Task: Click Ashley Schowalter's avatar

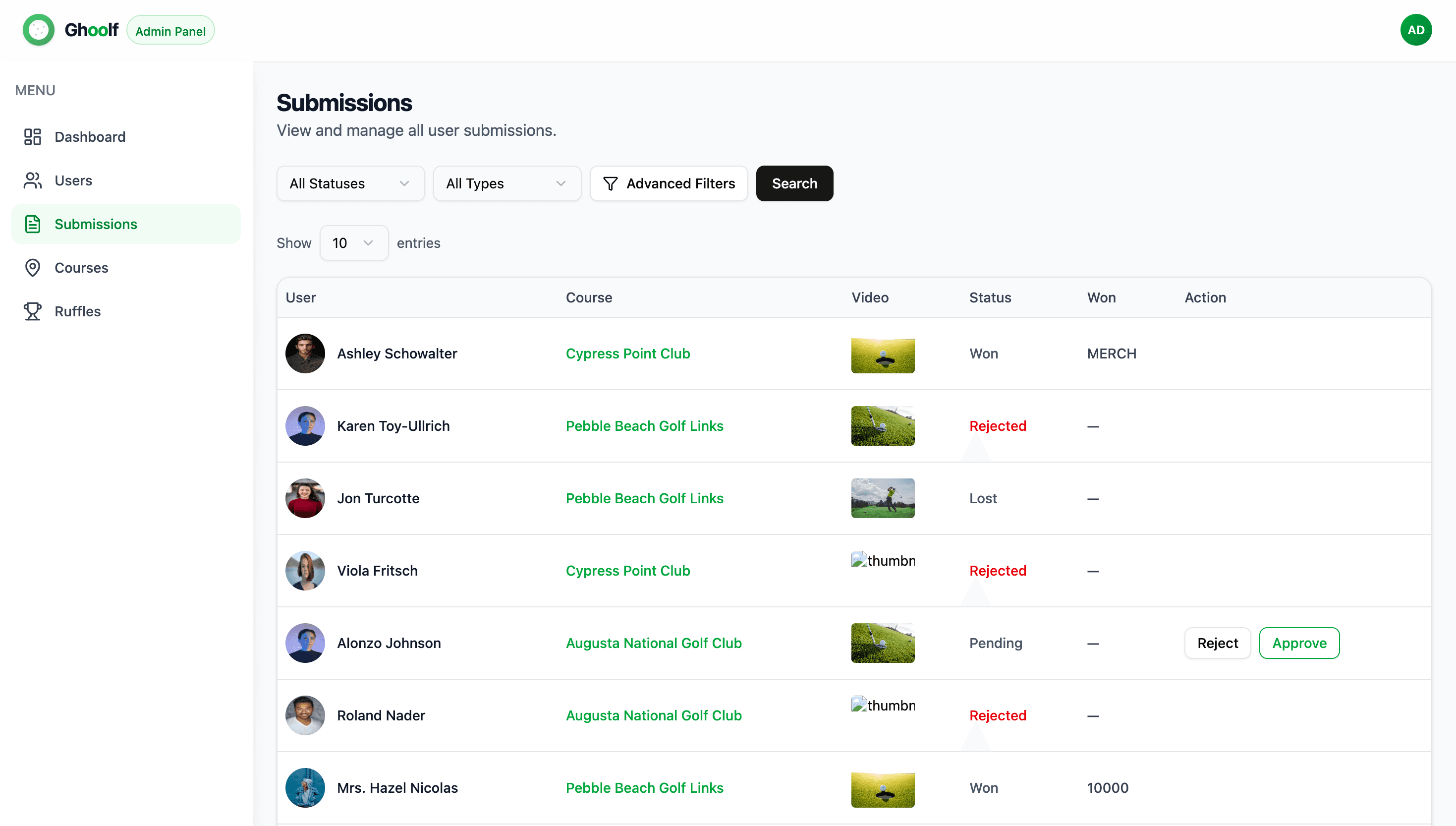Action: [x=305, y=354]
